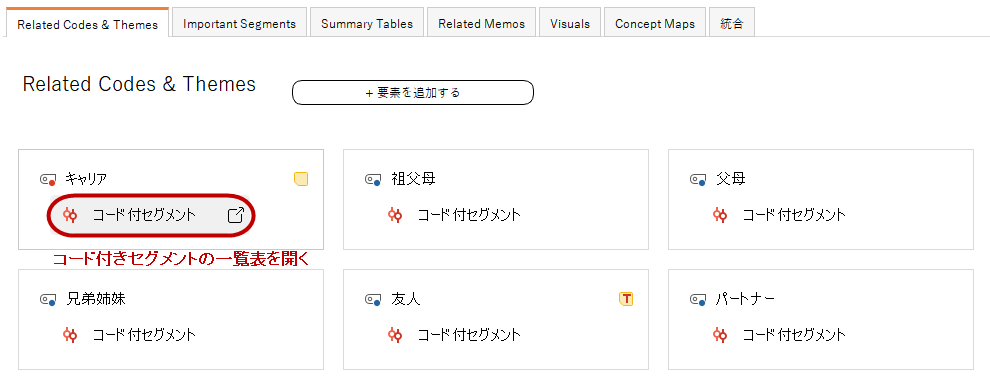The width and height of the screenshot is (990, 380).
Task: Click the code icon beside 友人
Action: (373, 300)
